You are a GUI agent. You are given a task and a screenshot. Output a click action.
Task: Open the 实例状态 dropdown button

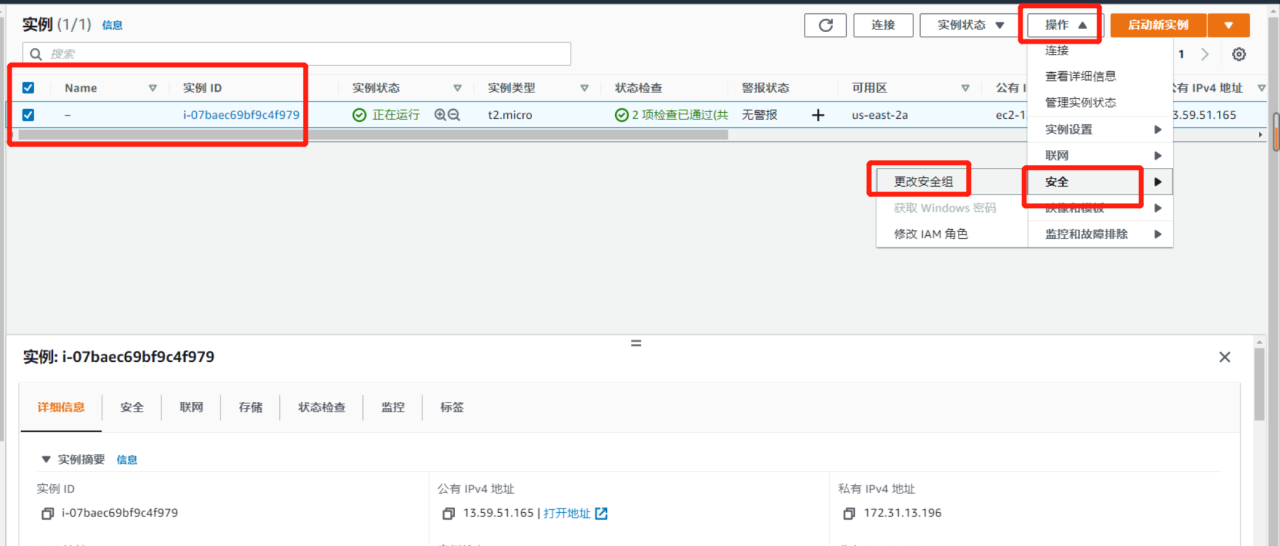coord(970,25)
